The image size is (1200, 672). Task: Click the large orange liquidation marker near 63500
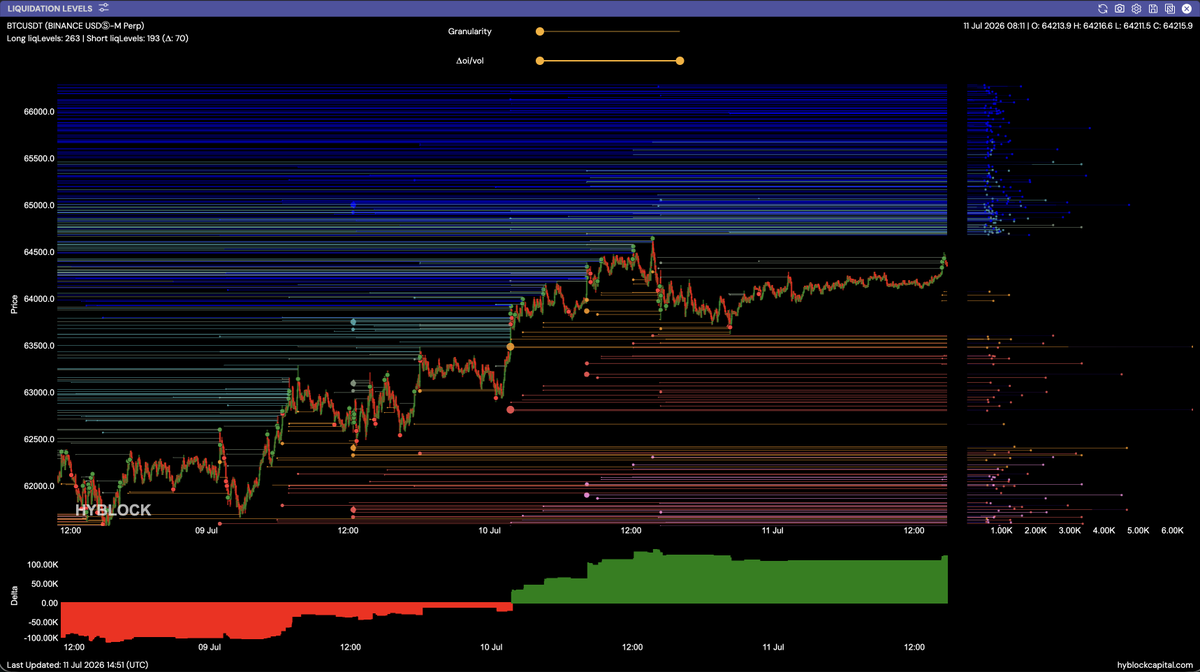tap(511, 346)
